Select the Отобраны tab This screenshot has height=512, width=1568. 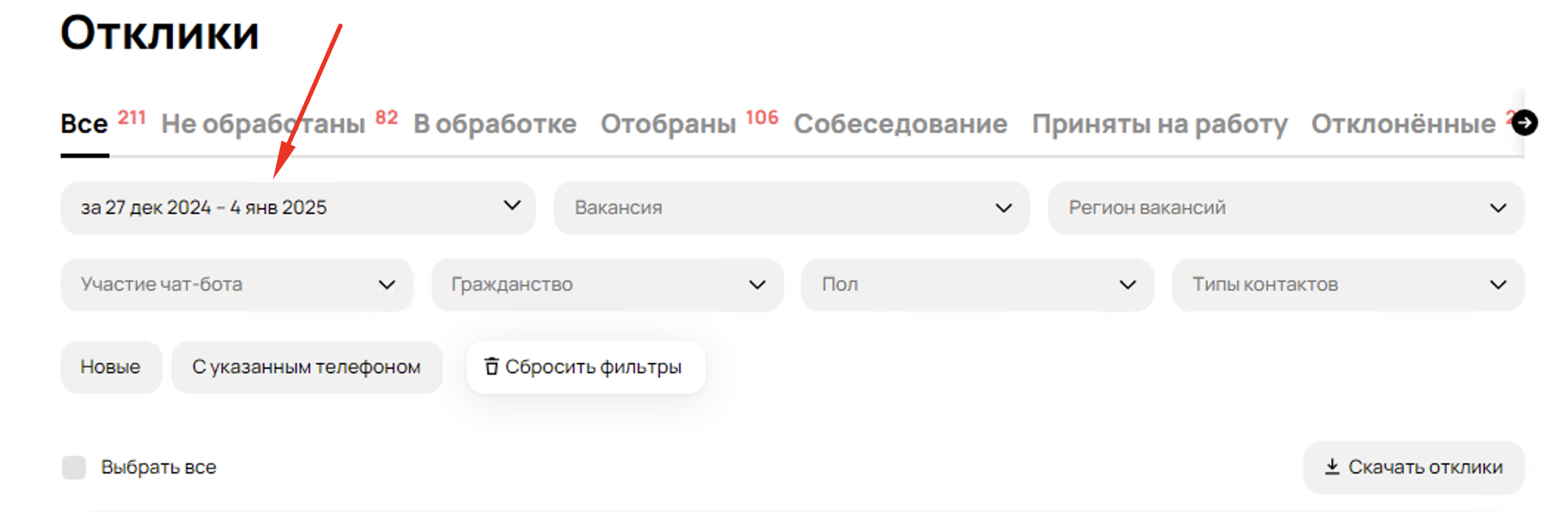(668, 124)
